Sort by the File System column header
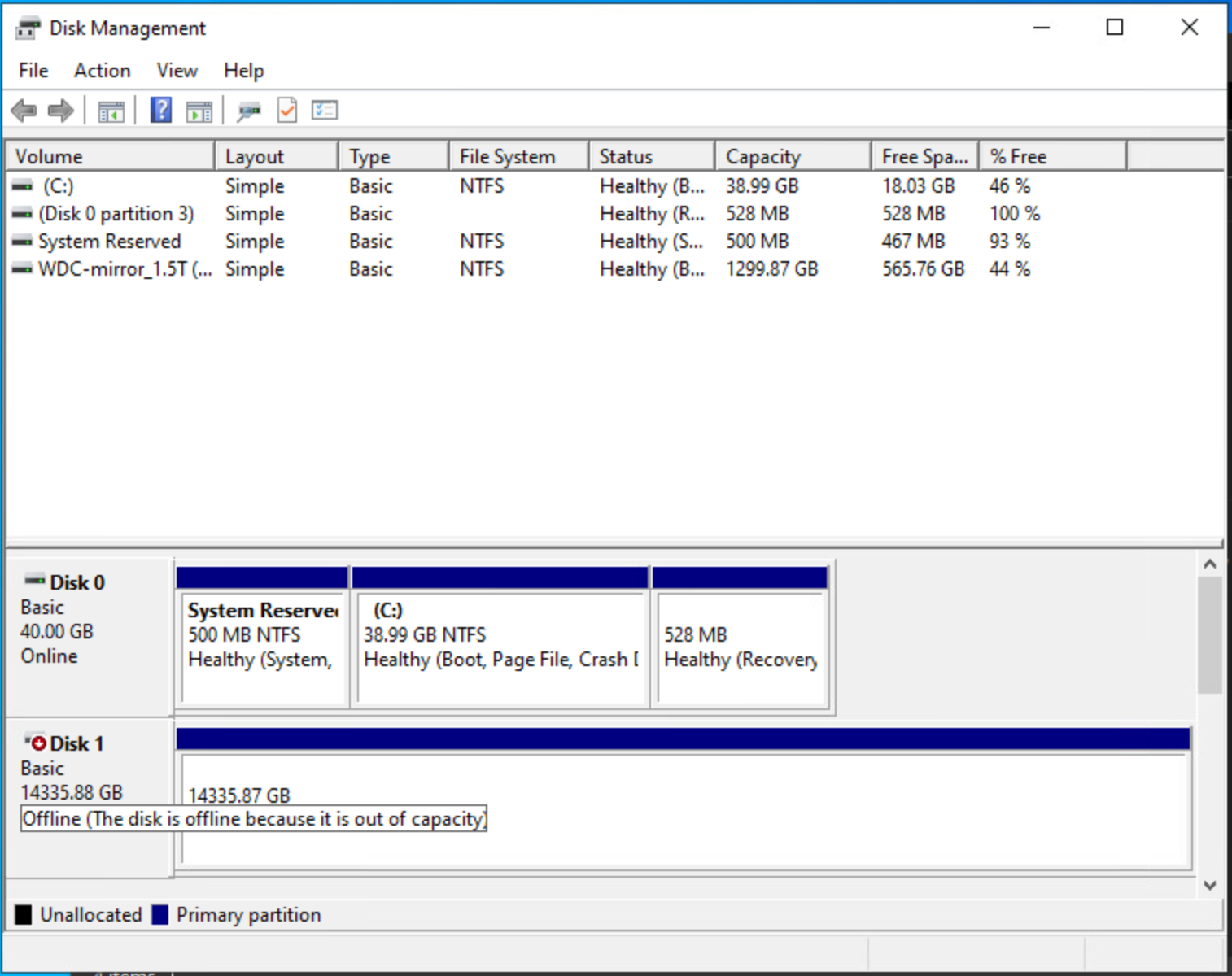 519,156
